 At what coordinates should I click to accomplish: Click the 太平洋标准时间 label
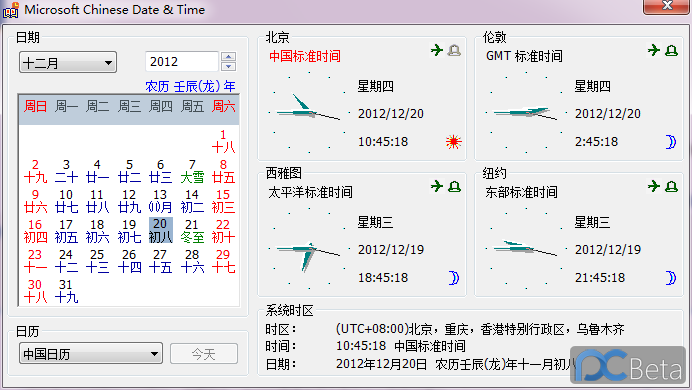[x=311, y=192]
